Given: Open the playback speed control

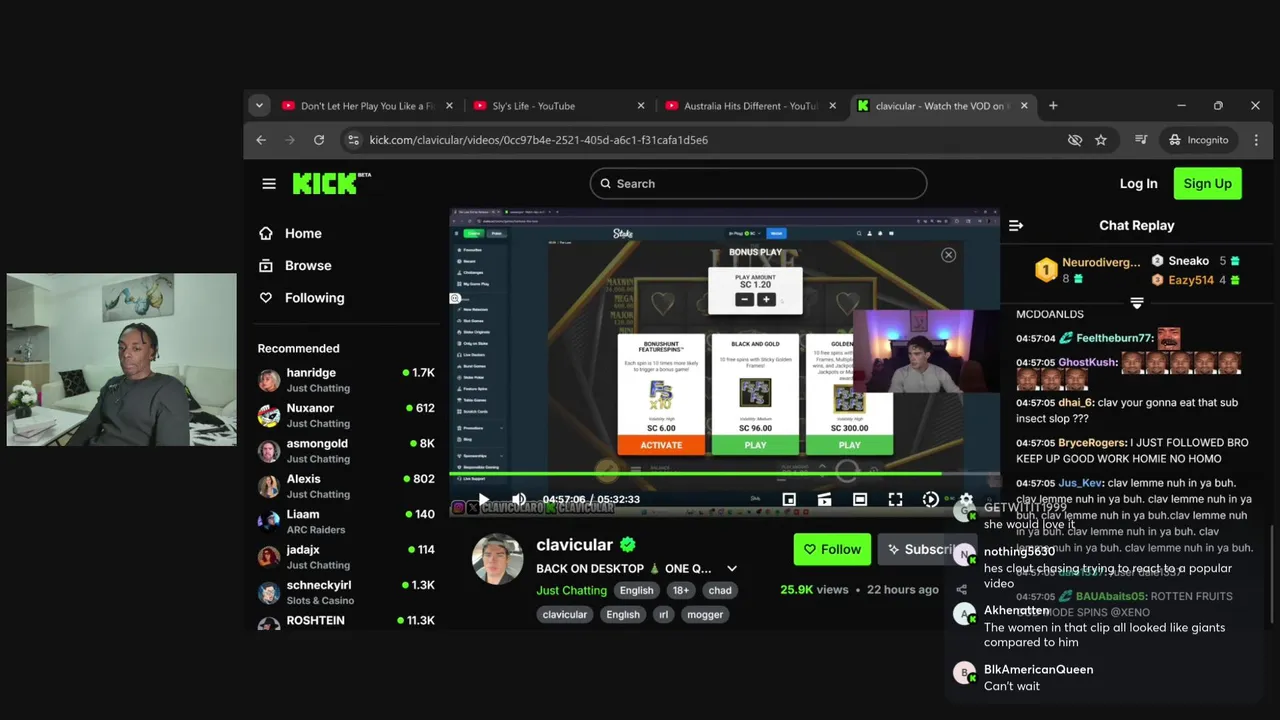Looking at the screenshot, I should click(x=930, y=499).
